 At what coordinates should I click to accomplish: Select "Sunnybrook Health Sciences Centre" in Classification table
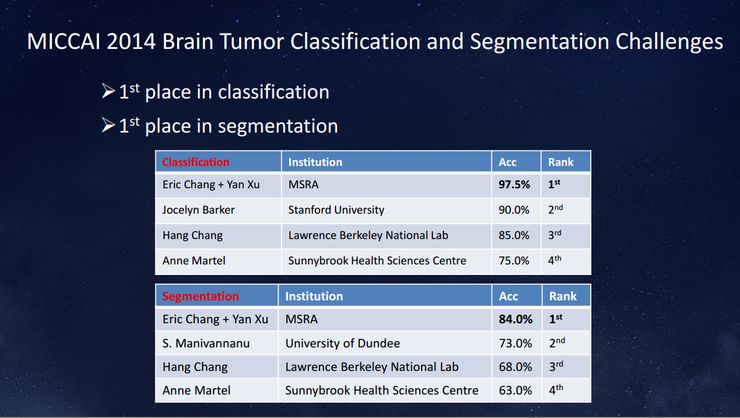[x=377, y=261]
